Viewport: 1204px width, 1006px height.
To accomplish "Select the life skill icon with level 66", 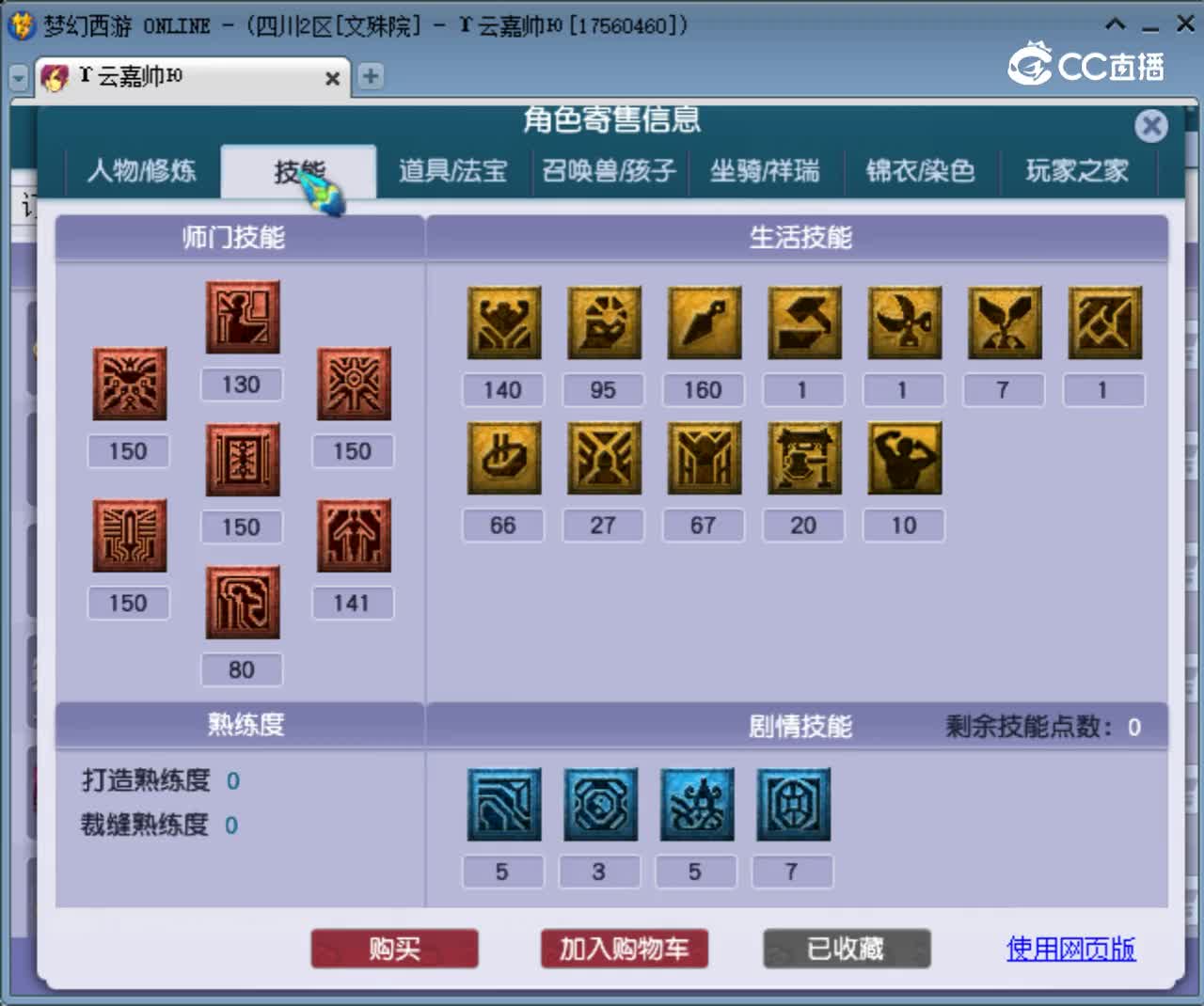I will pos(504,458).
